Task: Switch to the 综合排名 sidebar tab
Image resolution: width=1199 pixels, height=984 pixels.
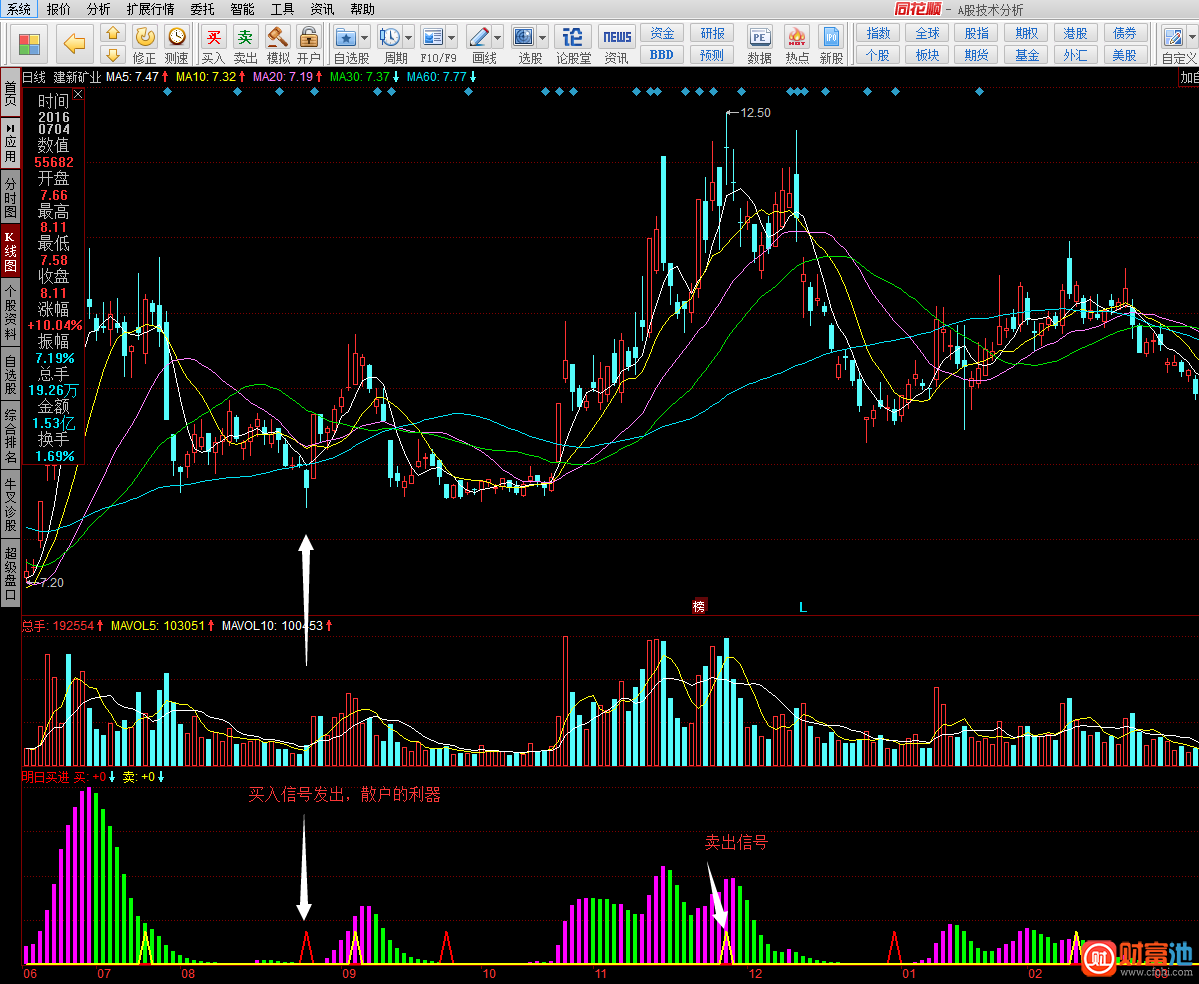Action: tap(10, 436)
